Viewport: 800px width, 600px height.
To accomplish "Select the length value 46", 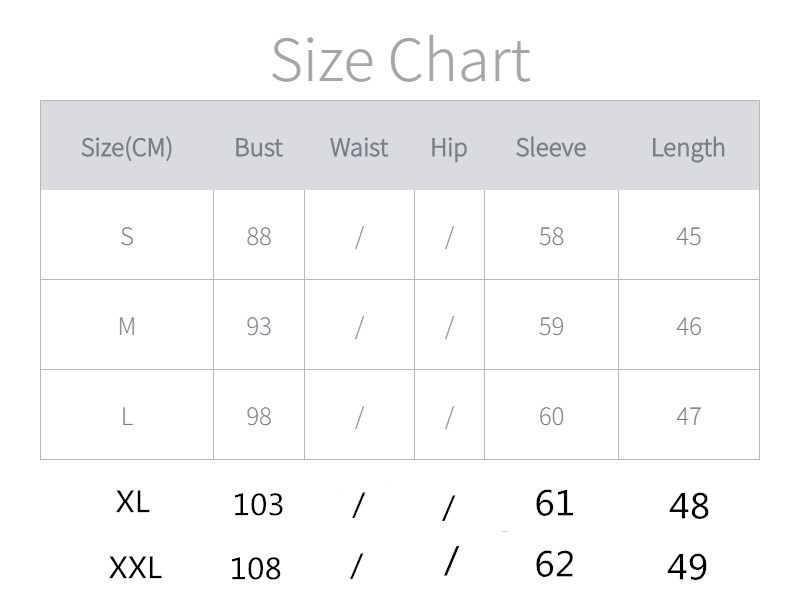I will coord(688,326).
